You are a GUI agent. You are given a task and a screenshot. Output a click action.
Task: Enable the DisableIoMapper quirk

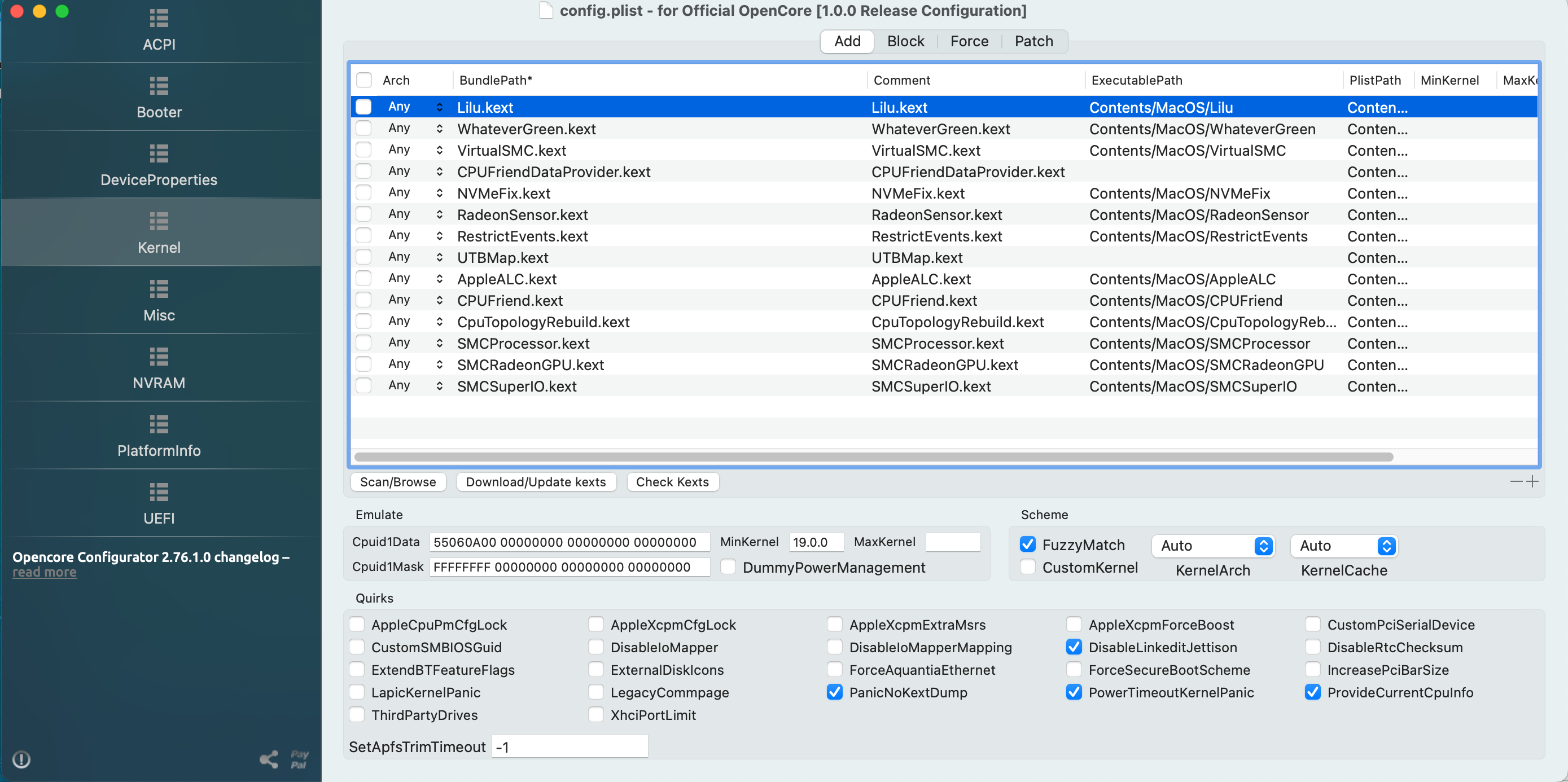click(x=596, y=647)
